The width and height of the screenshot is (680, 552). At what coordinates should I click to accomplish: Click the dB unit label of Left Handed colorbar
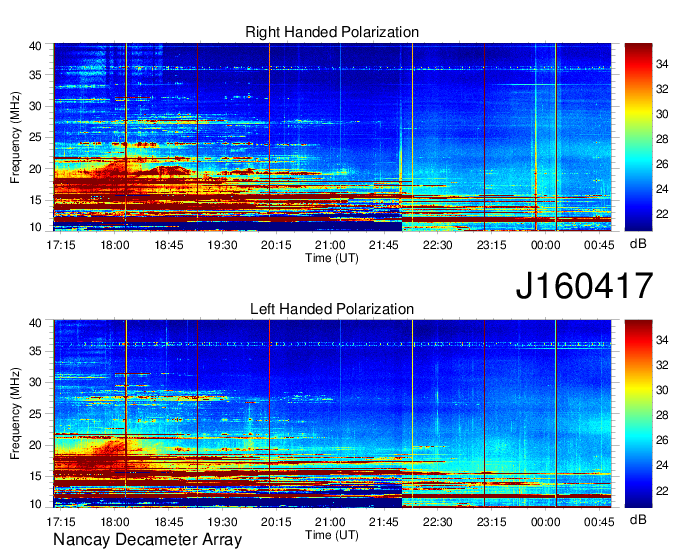pyautogui.click(x=638, y=519)
